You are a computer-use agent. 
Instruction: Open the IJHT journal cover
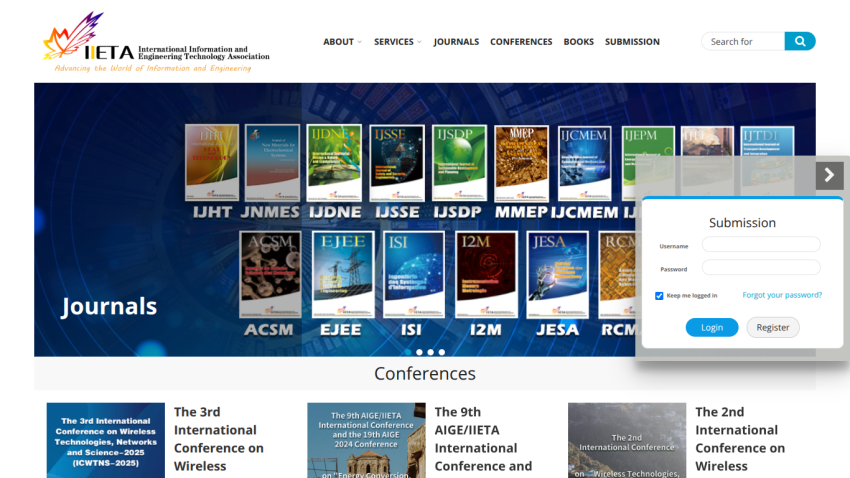point(212,163)
